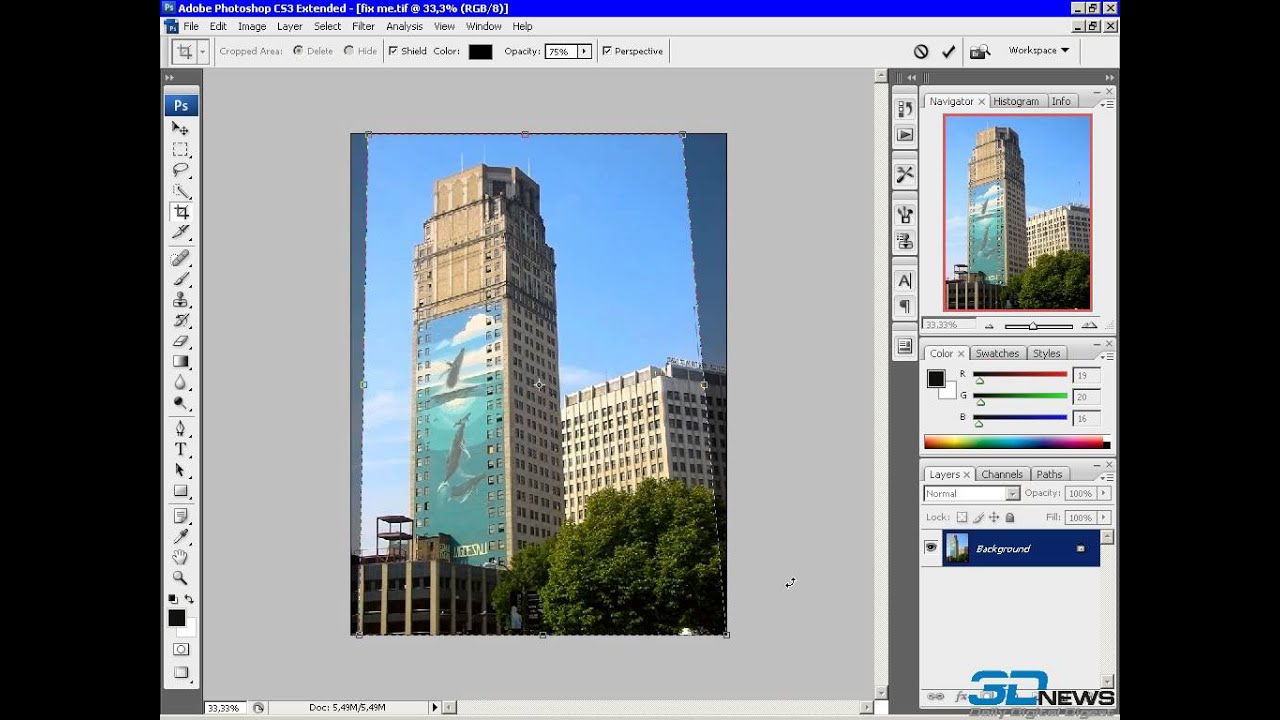Disable the Perspective checkbox
Viewport: 1280px width, 720px height.
pyautogui.click(x=607, y=51)
